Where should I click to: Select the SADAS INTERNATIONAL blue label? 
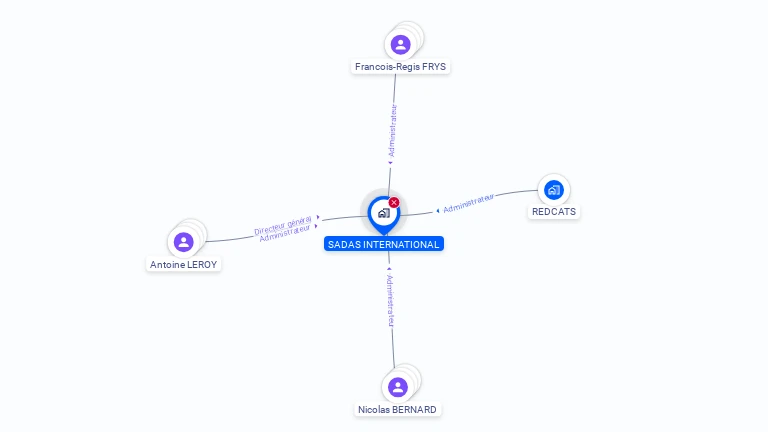pos(384,244)
